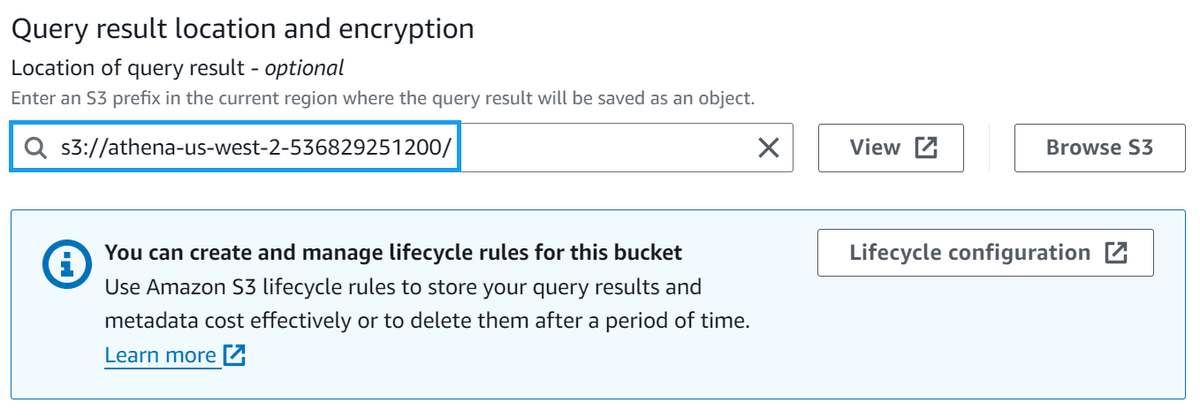Click the external-link icon on the View button
The width and height of the screenshot is (1200, 418).
(927, 148)
